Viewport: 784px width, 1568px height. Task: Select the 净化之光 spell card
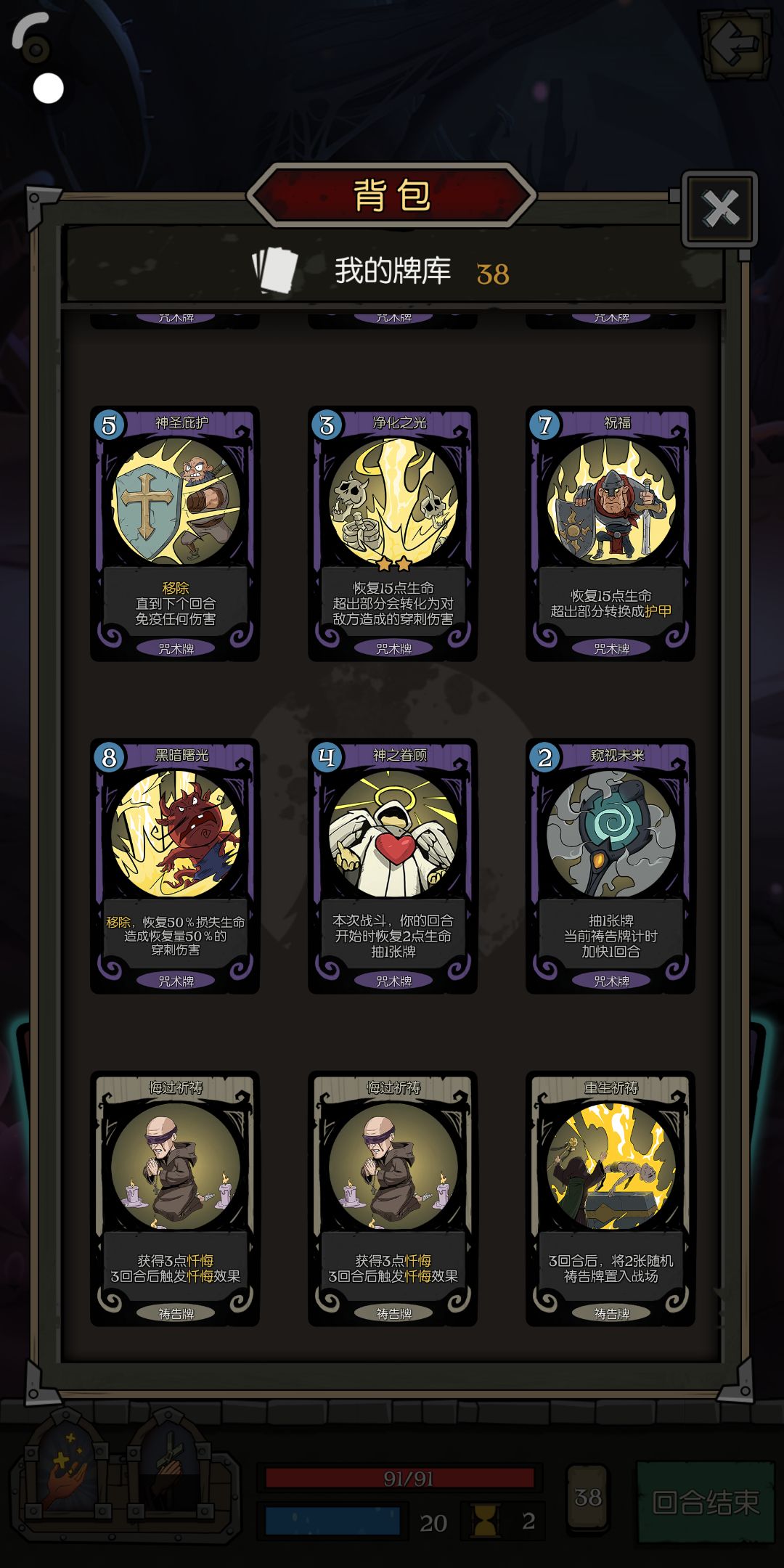coord(393,534)
